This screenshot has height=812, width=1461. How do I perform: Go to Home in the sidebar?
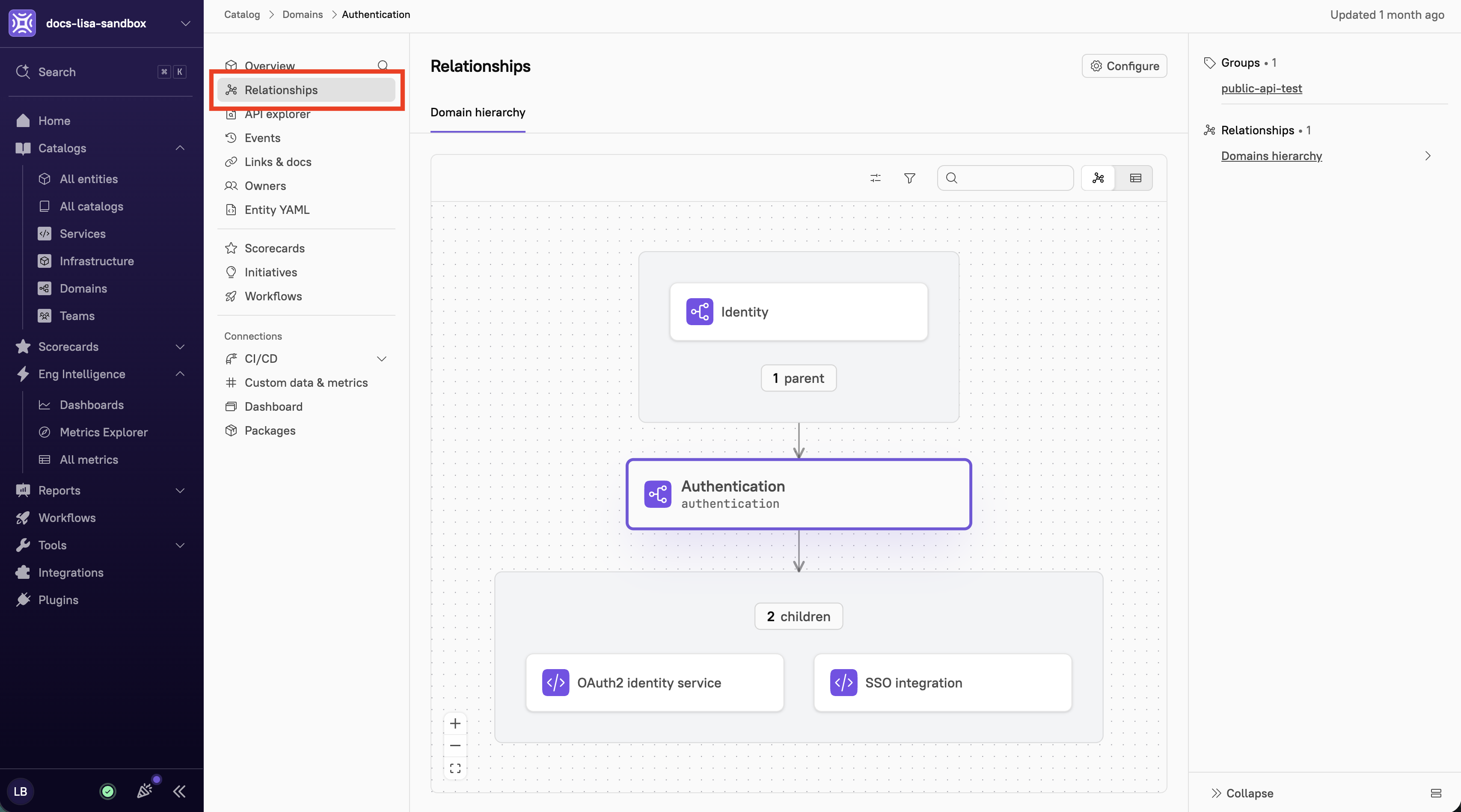54,121
